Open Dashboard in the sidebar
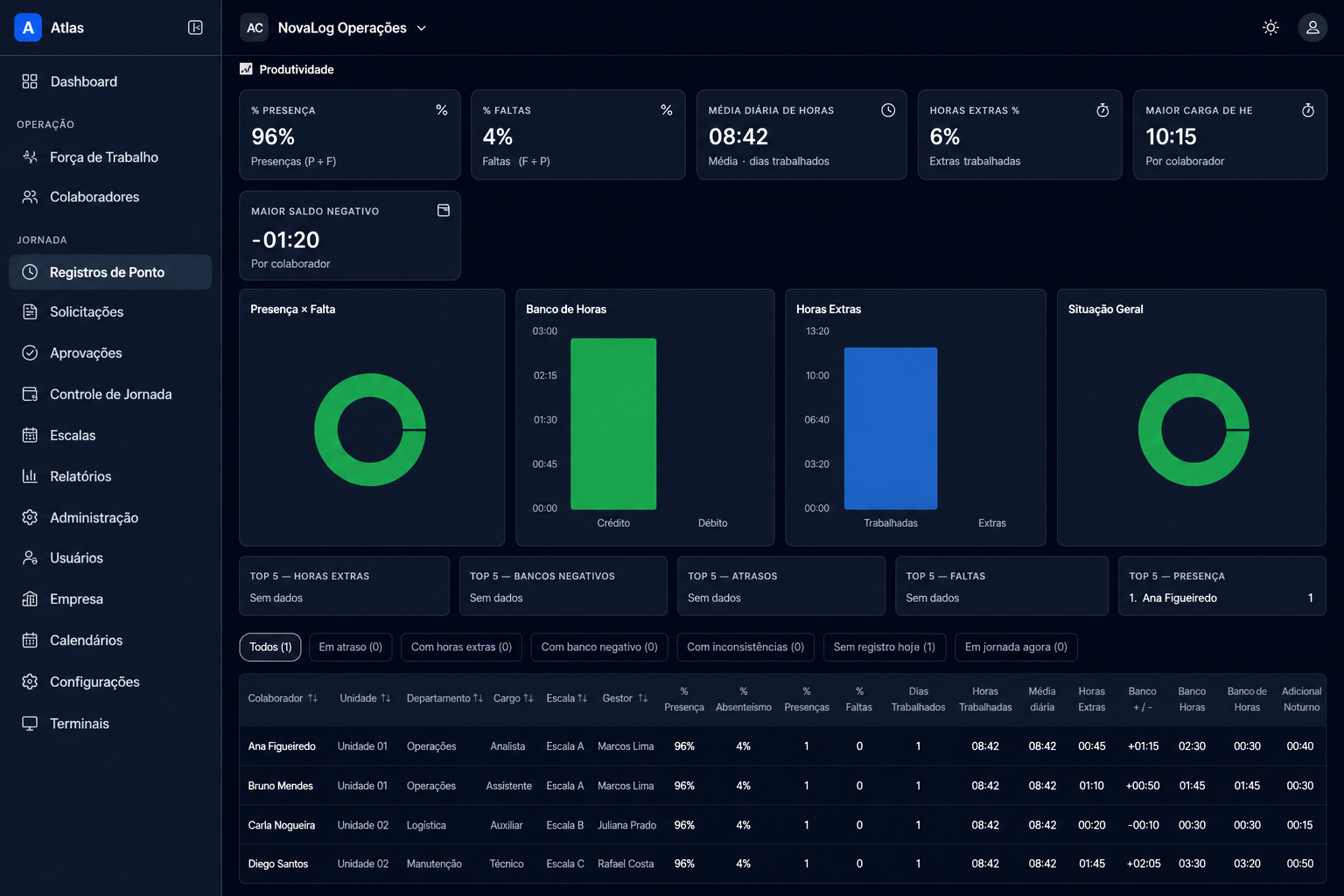The image size is (1344, 896). 110,81
